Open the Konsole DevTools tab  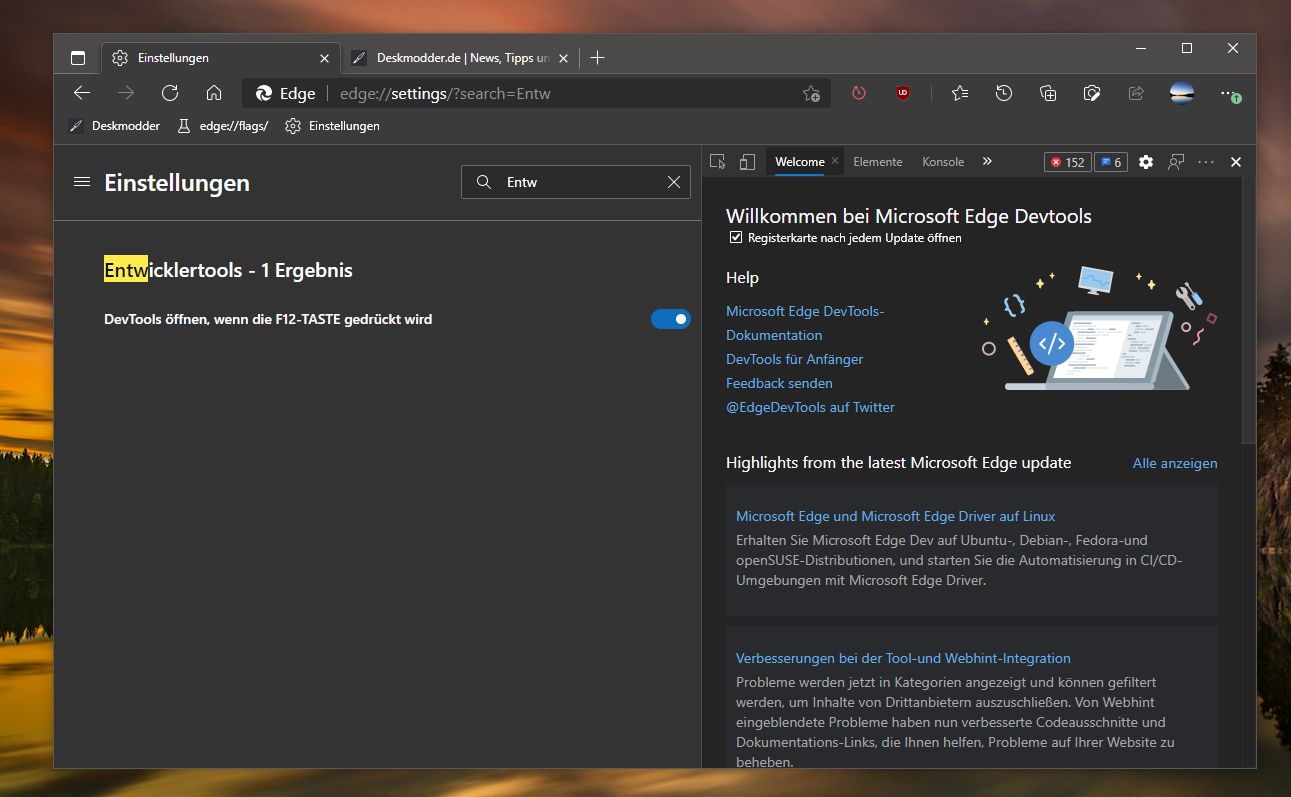[x=943, y=162]
